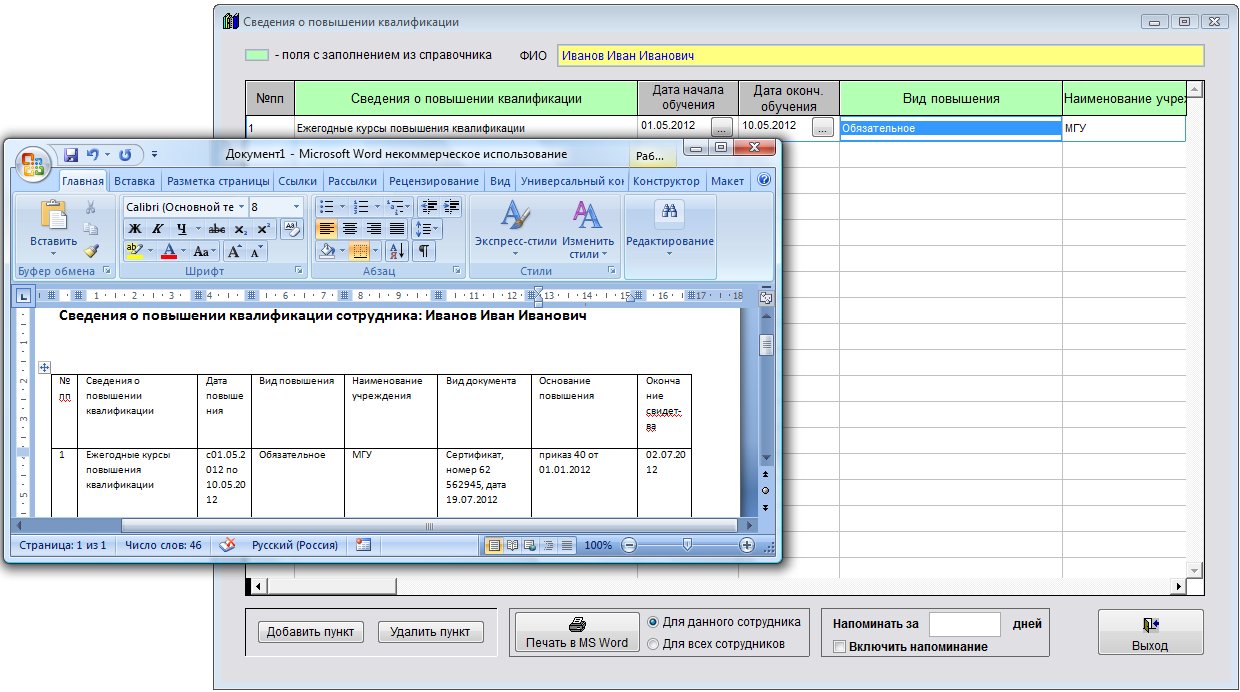Viewport: 1240px width, 692px height.
Task: Open the font size dropdown
Action: pyautogui.click(x=296, y=206)
